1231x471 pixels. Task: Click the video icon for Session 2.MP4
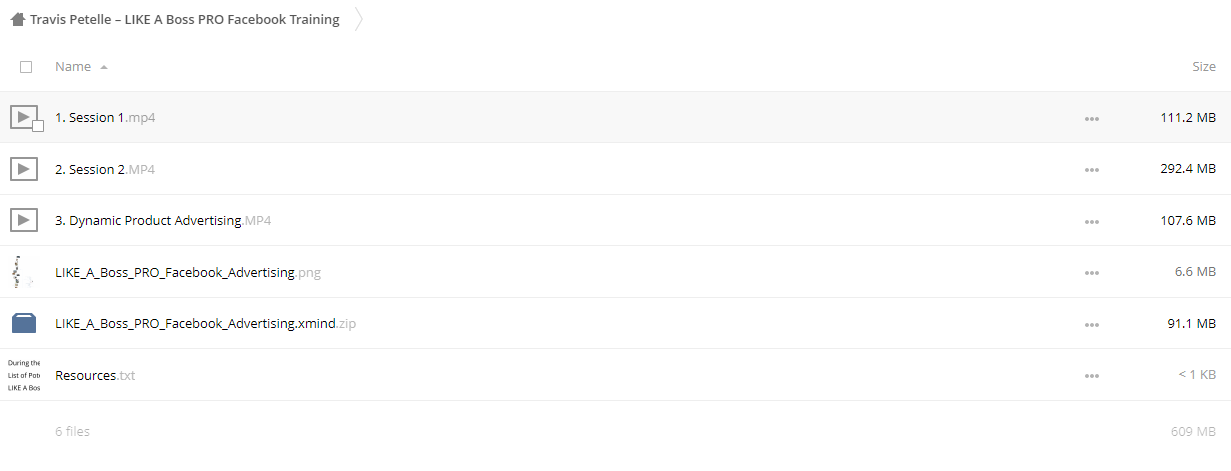pos(24,169)
